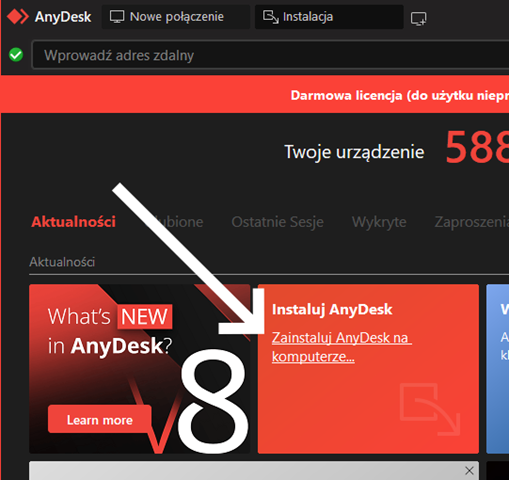
Task: Open the Ostatnie Sesje tab
Action: pyautogui.click(x=277, y=222)
